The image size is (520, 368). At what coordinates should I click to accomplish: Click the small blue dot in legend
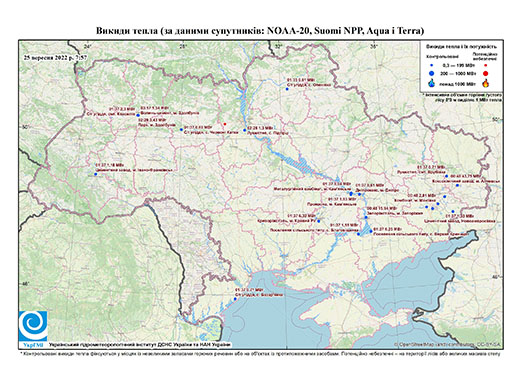[x=432, y=65]
